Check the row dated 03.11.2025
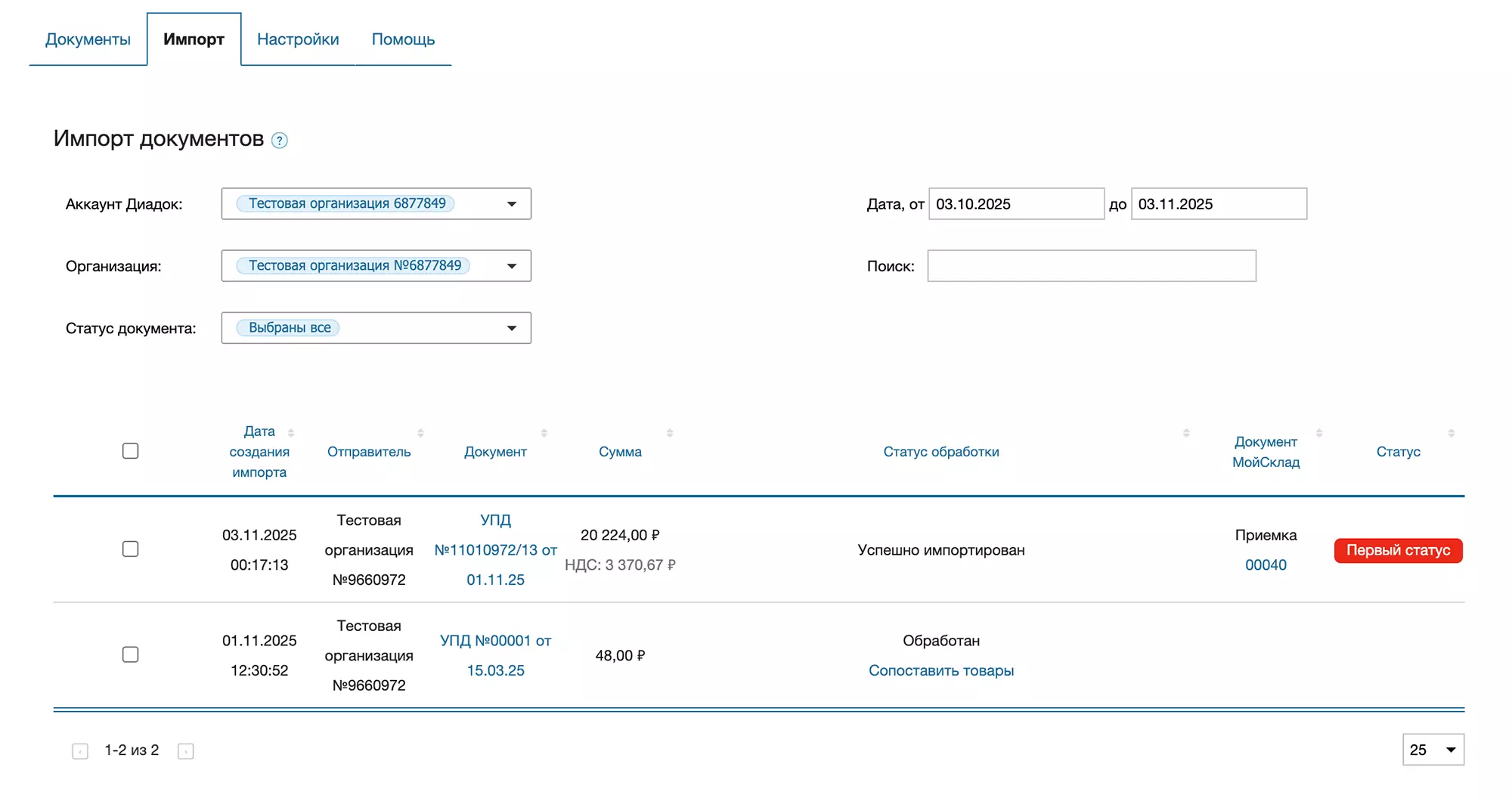 coord(131,549)
